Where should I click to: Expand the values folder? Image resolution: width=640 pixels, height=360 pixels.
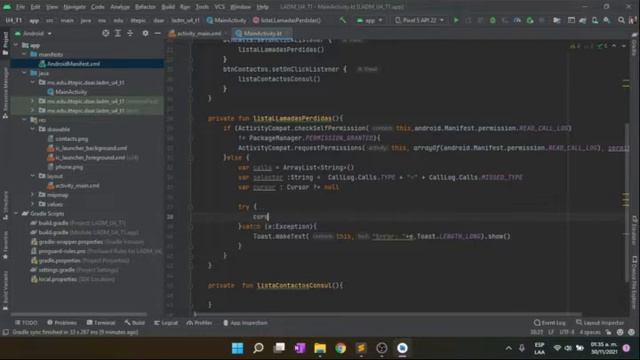pos(33,204)
